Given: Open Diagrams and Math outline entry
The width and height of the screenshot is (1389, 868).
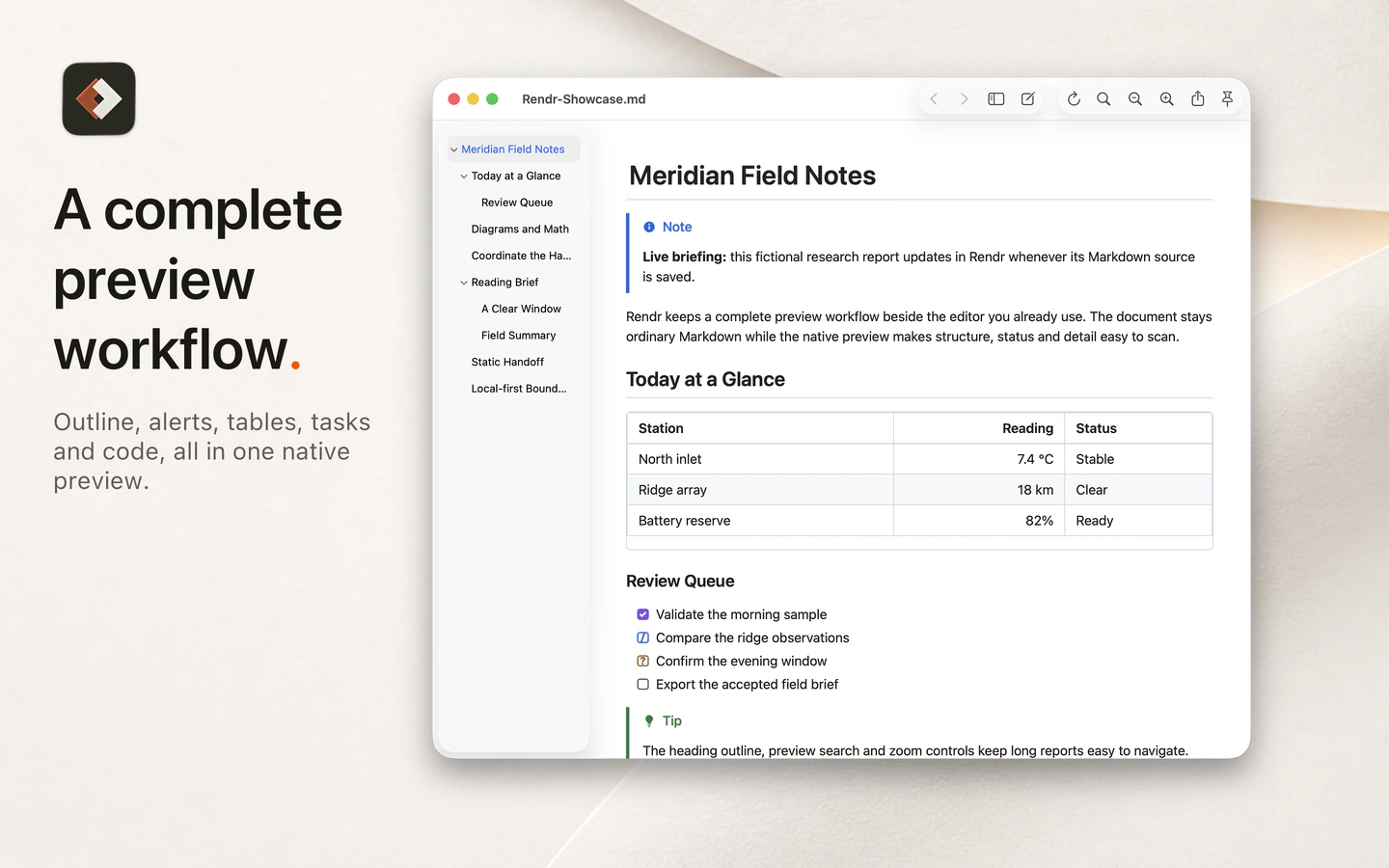Looking at the screenshot, I should click(520, 230).
